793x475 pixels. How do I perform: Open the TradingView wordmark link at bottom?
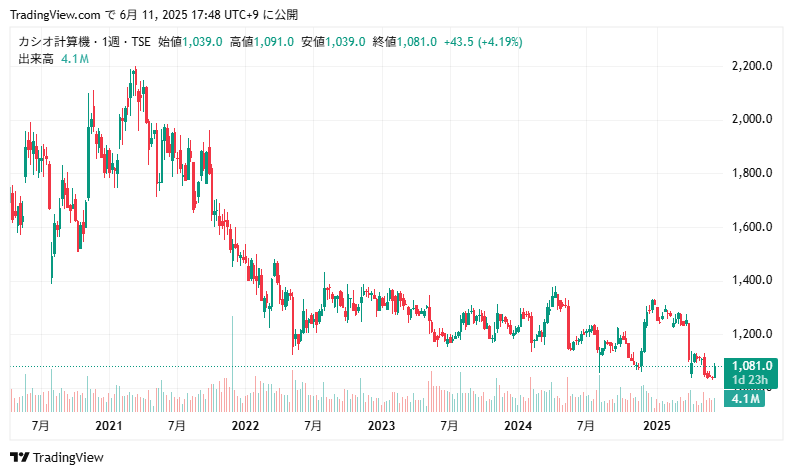point(68,457)
